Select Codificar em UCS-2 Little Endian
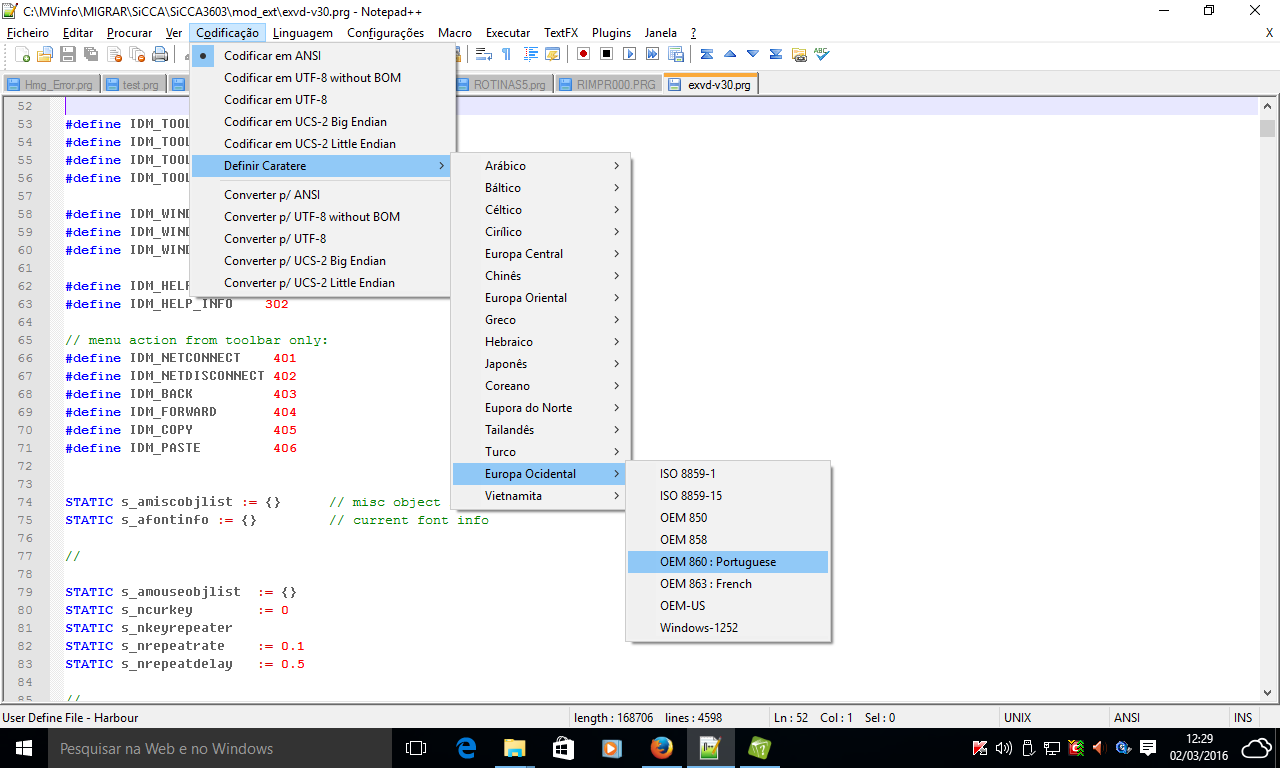The width and height of the screenshot is (1280, 768). [x=309, y=144]
